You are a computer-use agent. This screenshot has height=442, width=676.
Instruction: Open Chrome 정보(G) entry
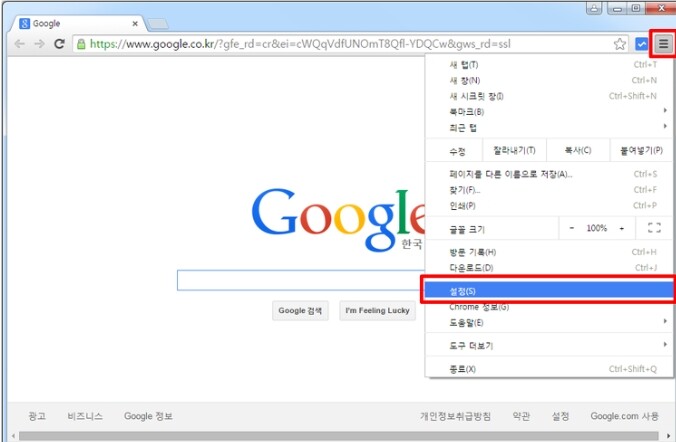coord(548,307)
